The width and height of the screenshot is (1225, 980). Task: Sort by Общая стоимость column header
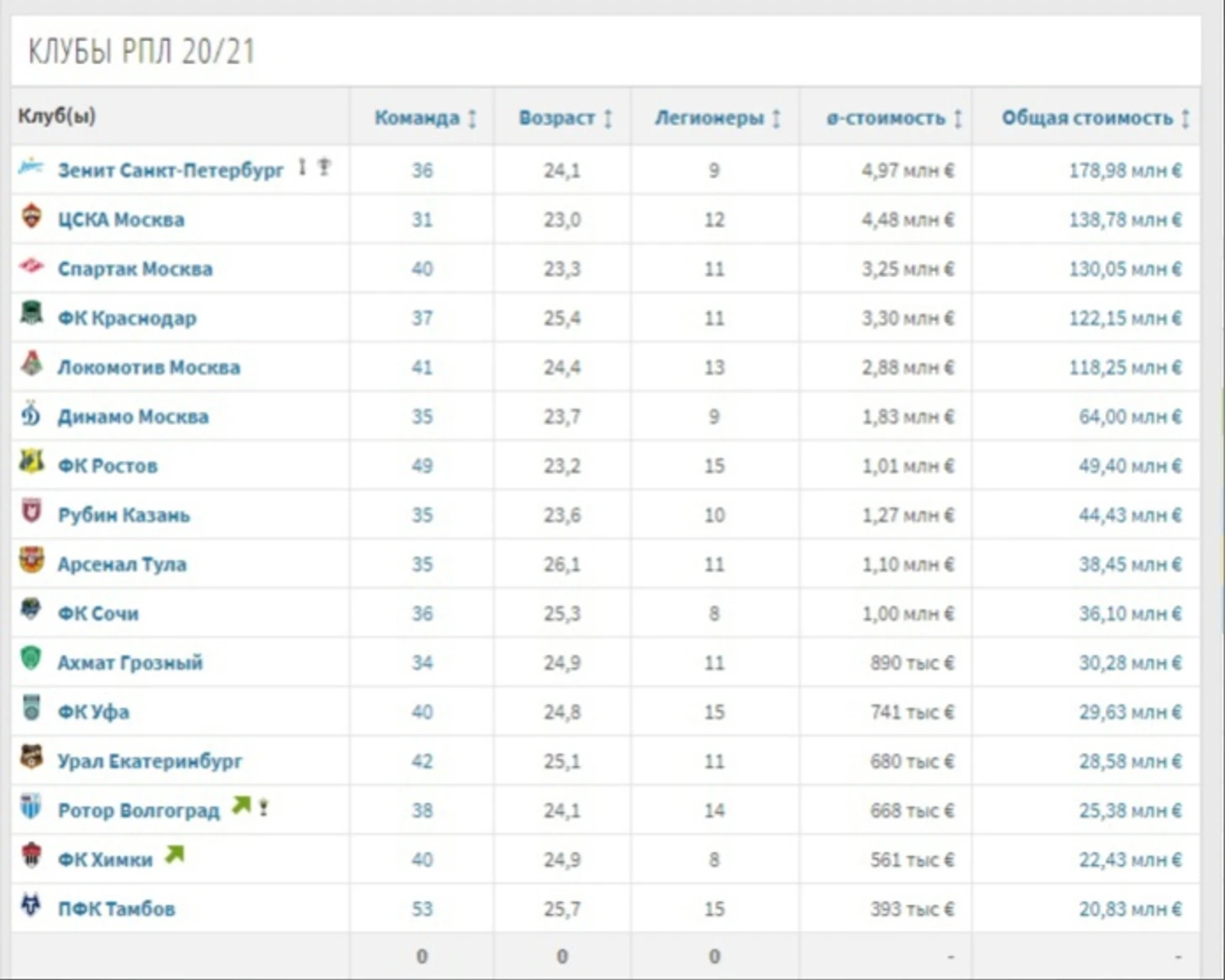point(1096,118)
